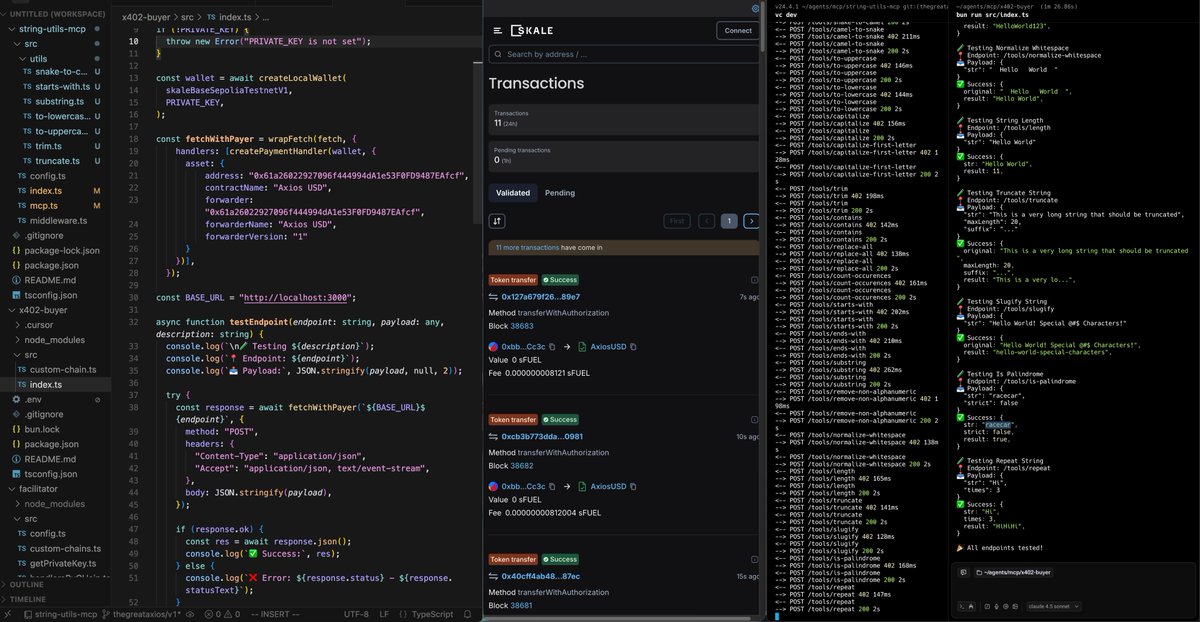Image resolution: width=1200 pixels, height=622 pixels.
Task: Open starts-with.ts in the explorer
Action: tap(62, 87)
